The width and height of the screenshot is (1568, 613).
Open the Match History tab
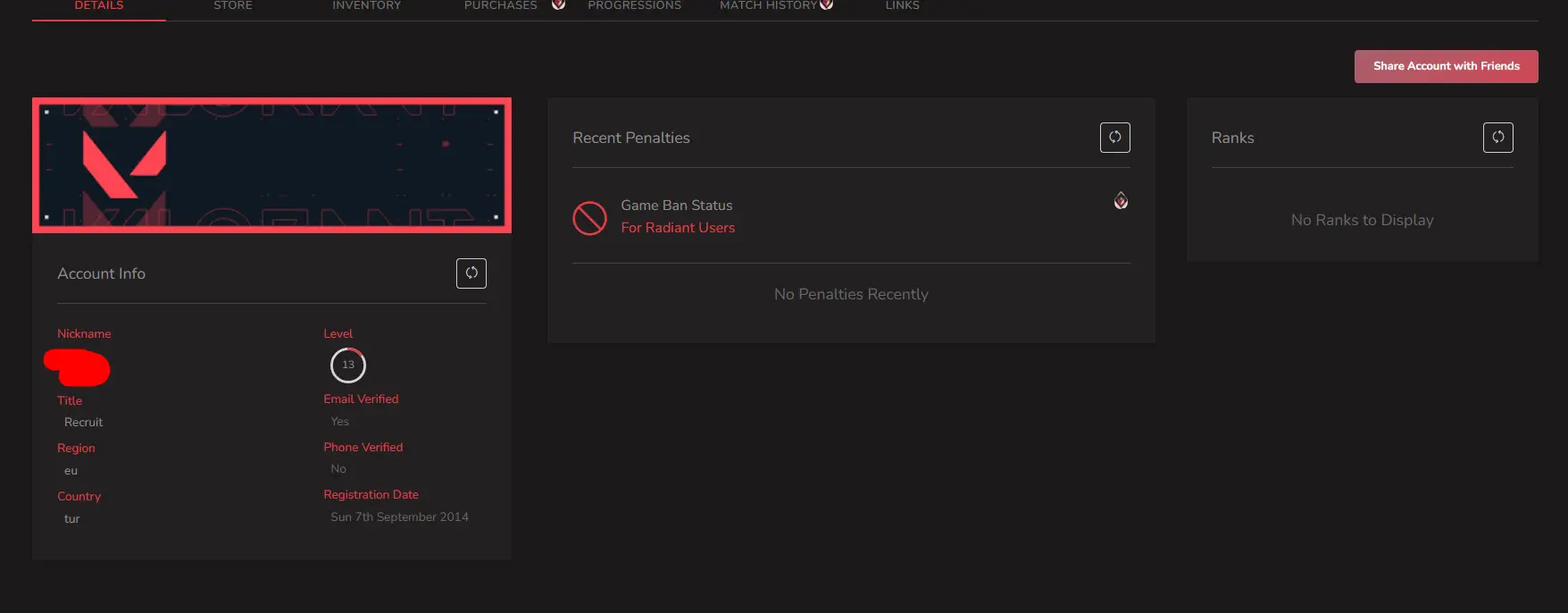(x=768, y=5)
